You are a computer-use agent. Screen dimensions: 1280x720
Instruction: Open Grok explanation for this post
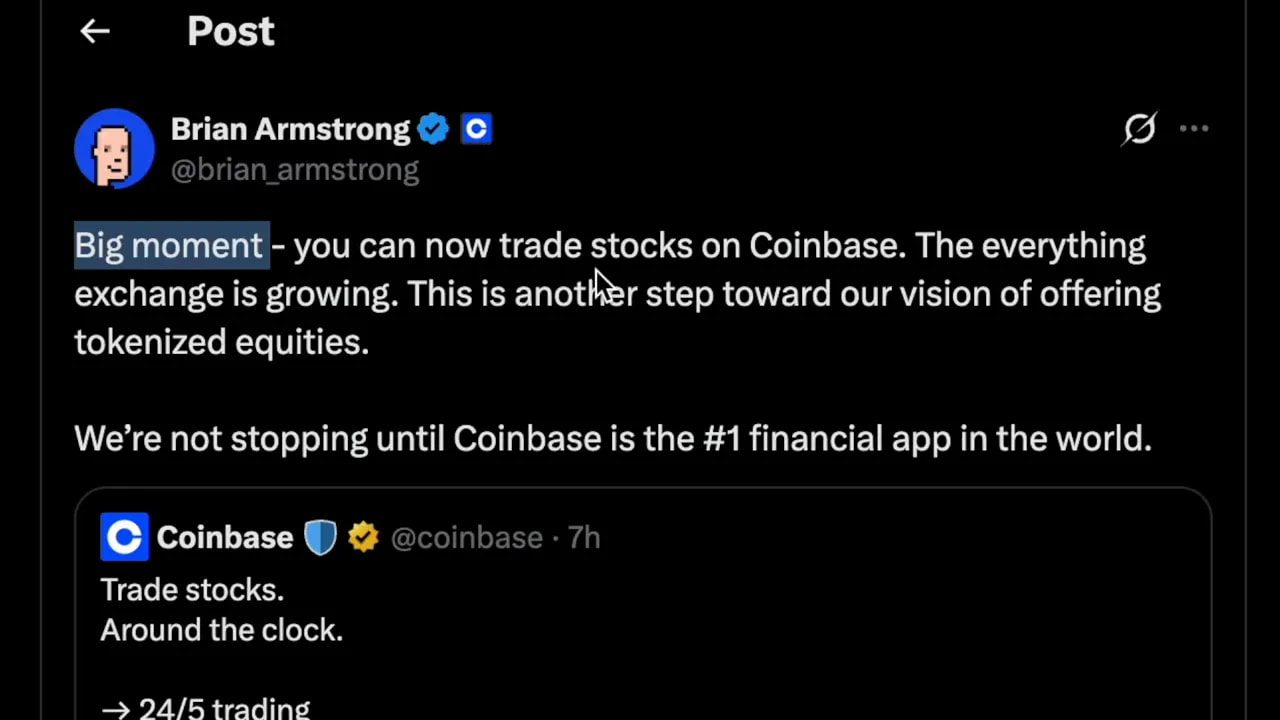(x=1140, y=128)
